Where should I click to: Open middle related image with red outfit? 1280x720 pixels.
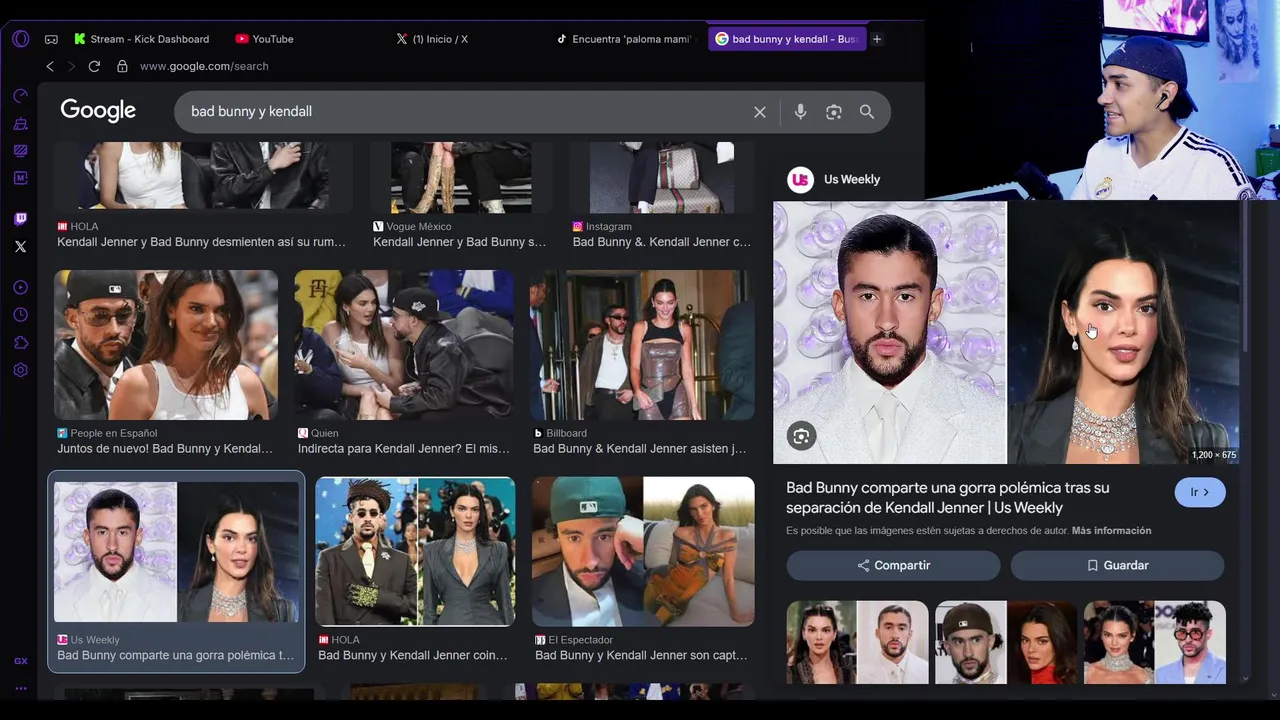click(1006, 642)
